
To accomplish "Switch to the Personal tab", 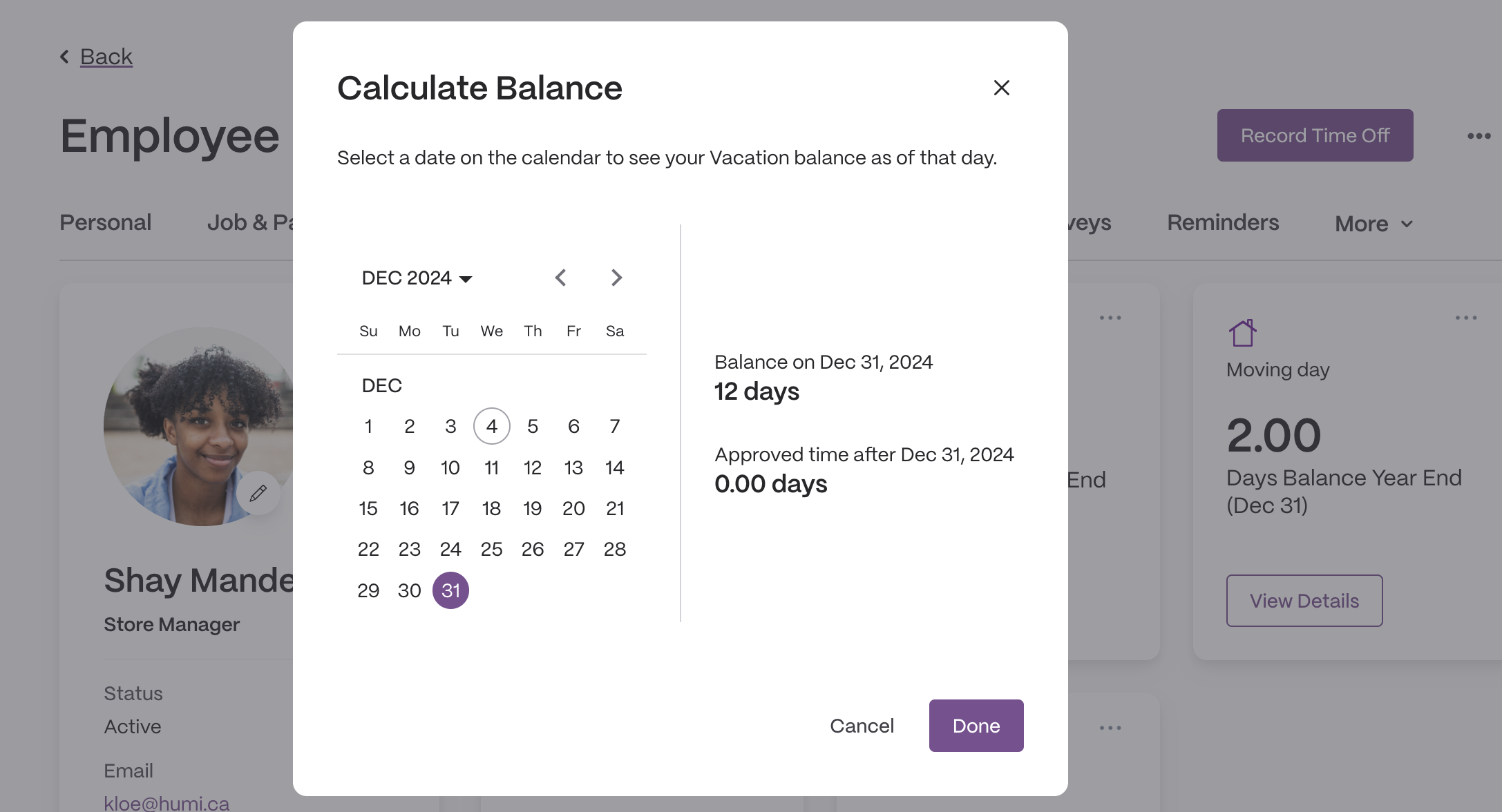I will tap(105, 222).
